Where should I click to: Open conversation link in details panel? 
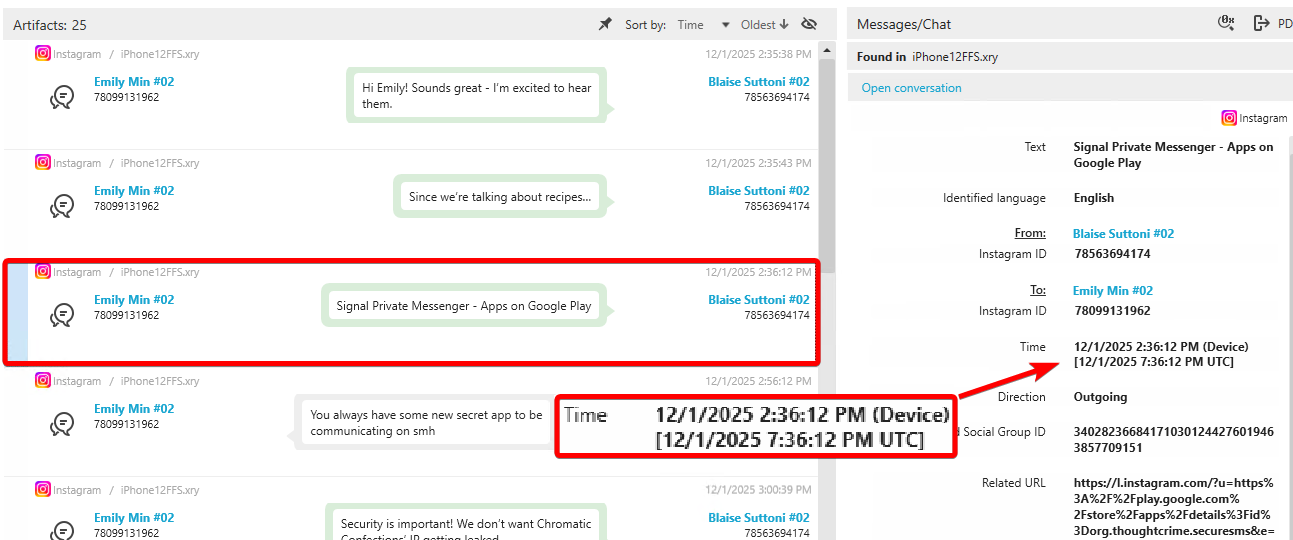pyautogui.click(x=911, y=88)
